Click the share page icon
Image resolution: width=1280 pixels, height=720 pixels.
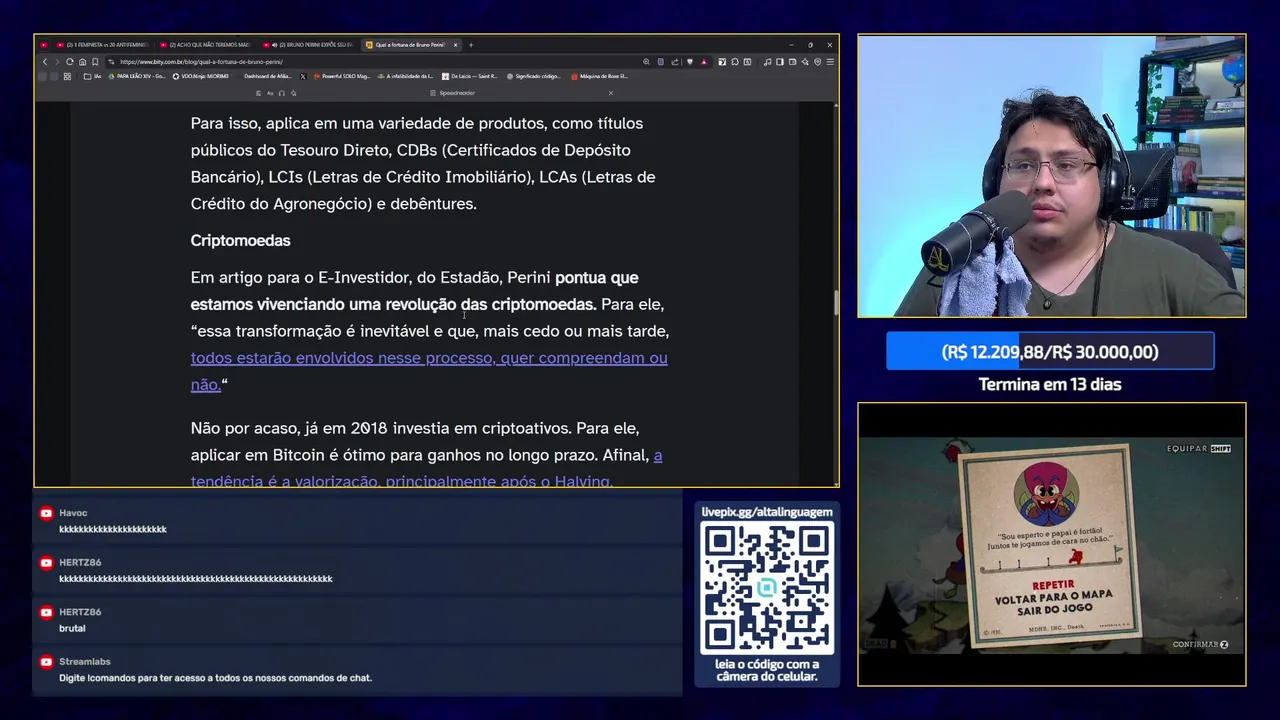tap(674, 62)
